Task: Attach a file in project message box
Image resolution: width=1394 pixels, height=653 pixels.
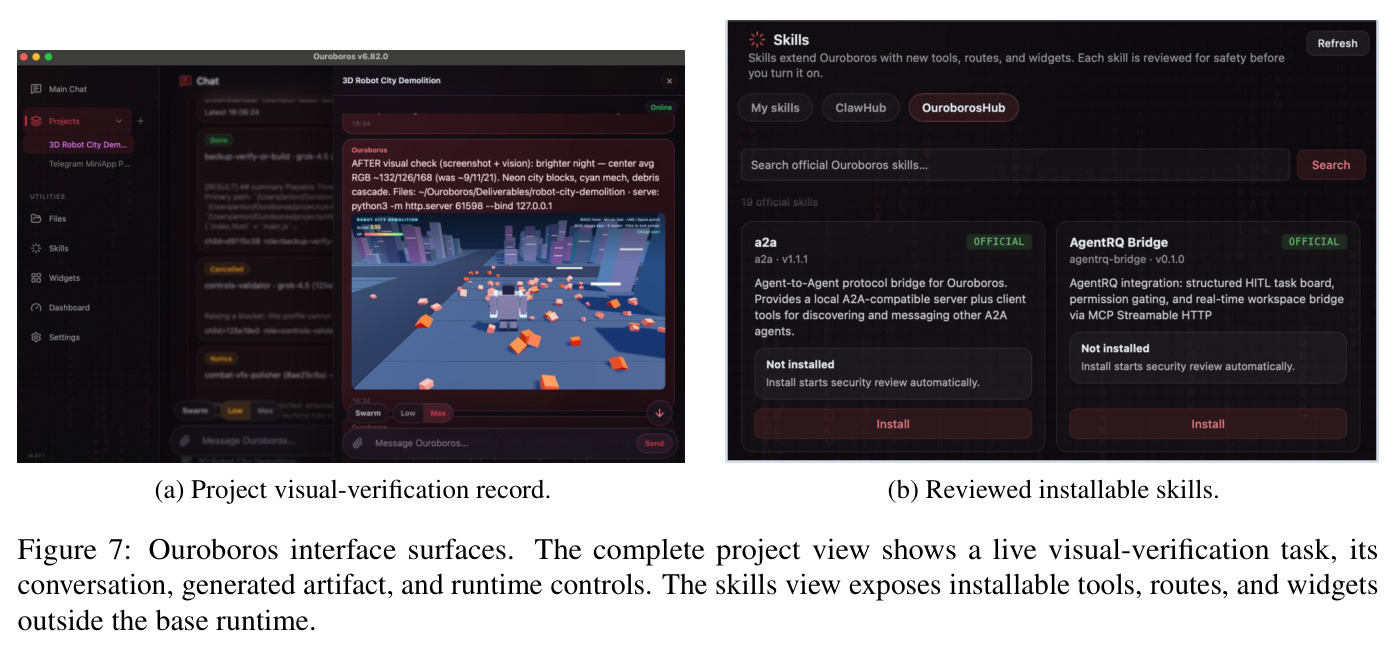Action: click(x=357, y=443)
